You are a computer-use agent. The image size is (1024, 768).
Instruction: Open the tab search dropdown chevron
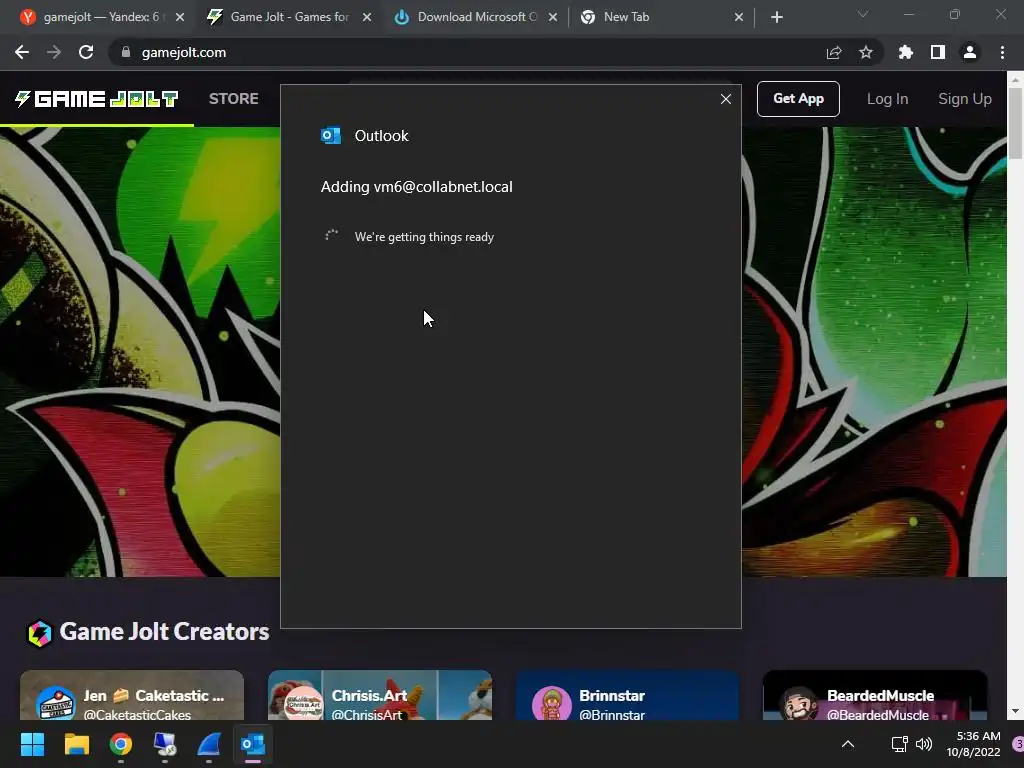[863, 14]
